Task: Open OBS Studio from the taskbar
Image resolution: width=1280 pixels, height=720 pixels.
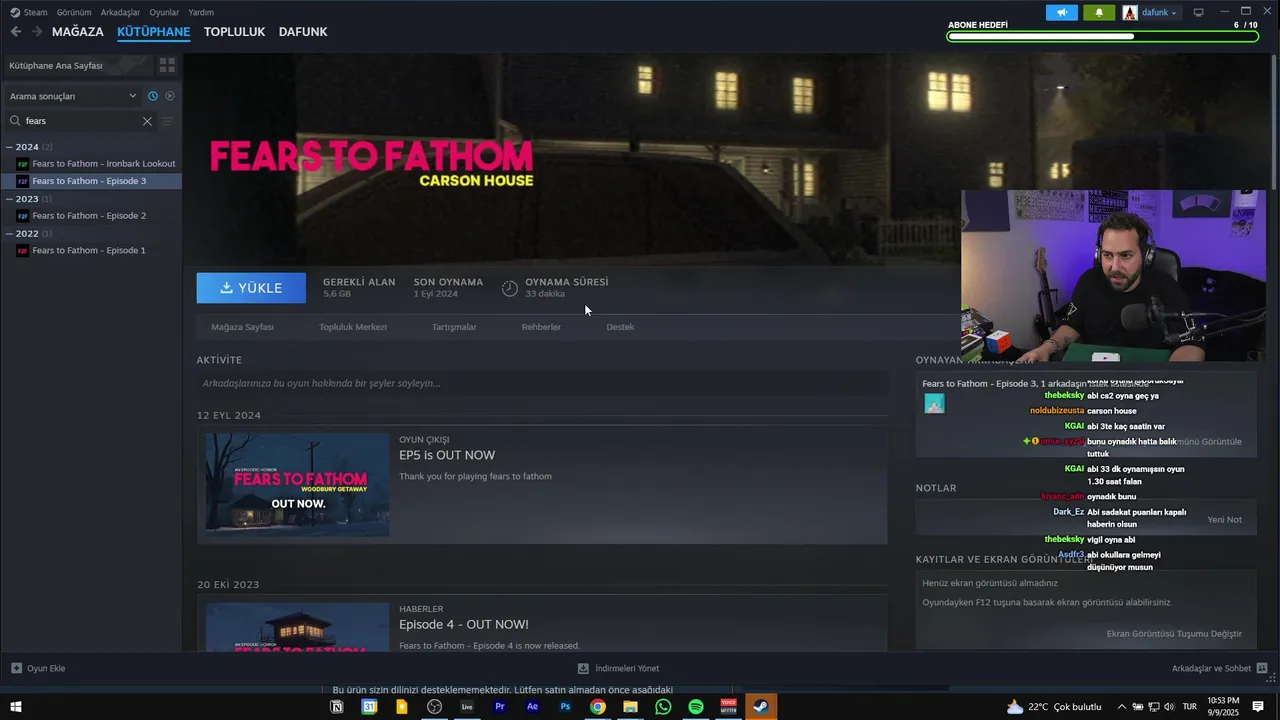Action: 434,707
